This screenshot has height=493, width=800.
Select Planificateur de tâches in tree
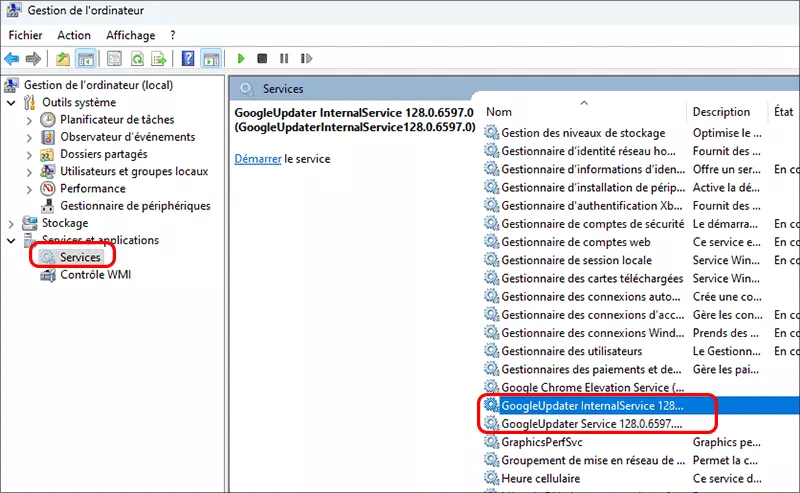(117, 119)
